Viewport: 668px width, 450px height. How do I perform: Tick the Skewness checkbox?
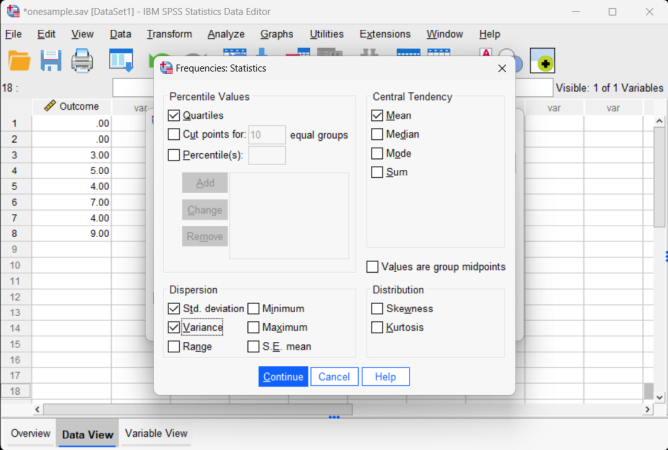click(x=377, y=309)
